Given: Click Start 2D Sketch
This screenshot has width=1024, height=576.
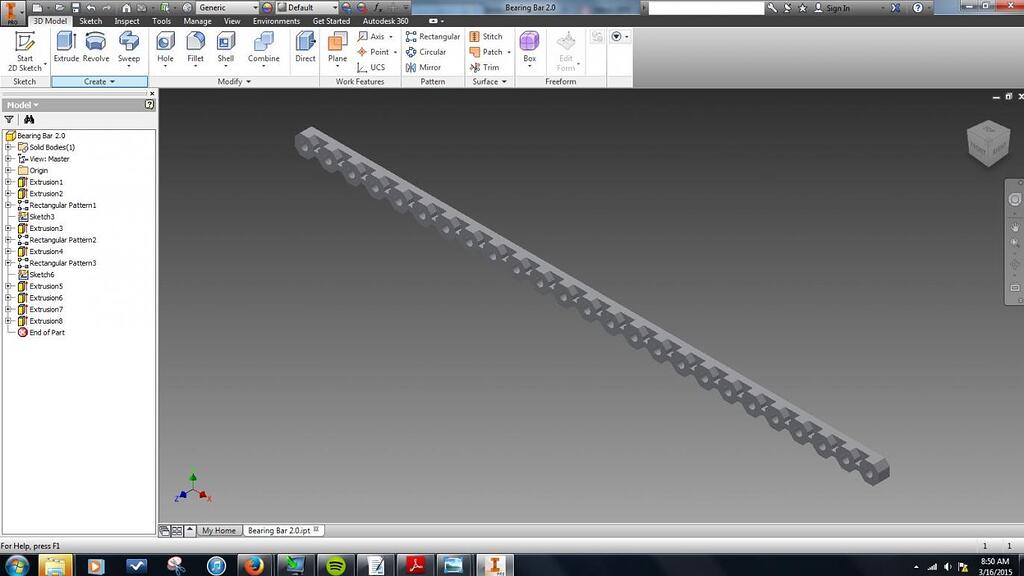Looking at the screenshot, I should coord(25,47).
